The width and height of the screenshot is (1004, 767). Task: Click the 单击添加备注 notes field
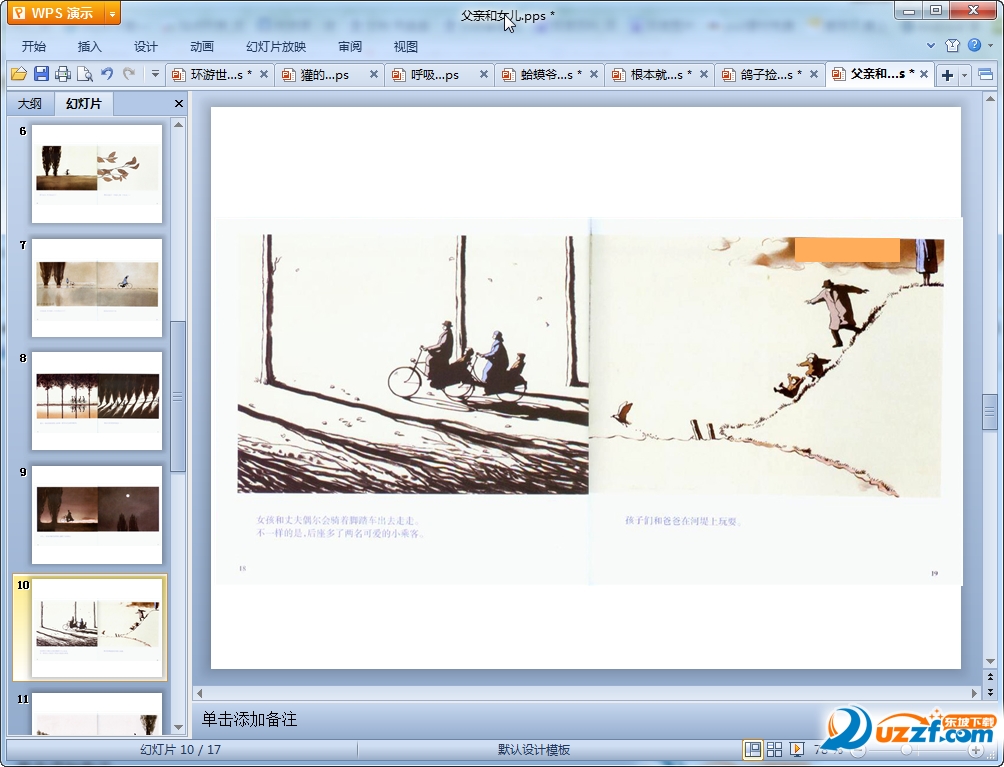tap(587, 719)
